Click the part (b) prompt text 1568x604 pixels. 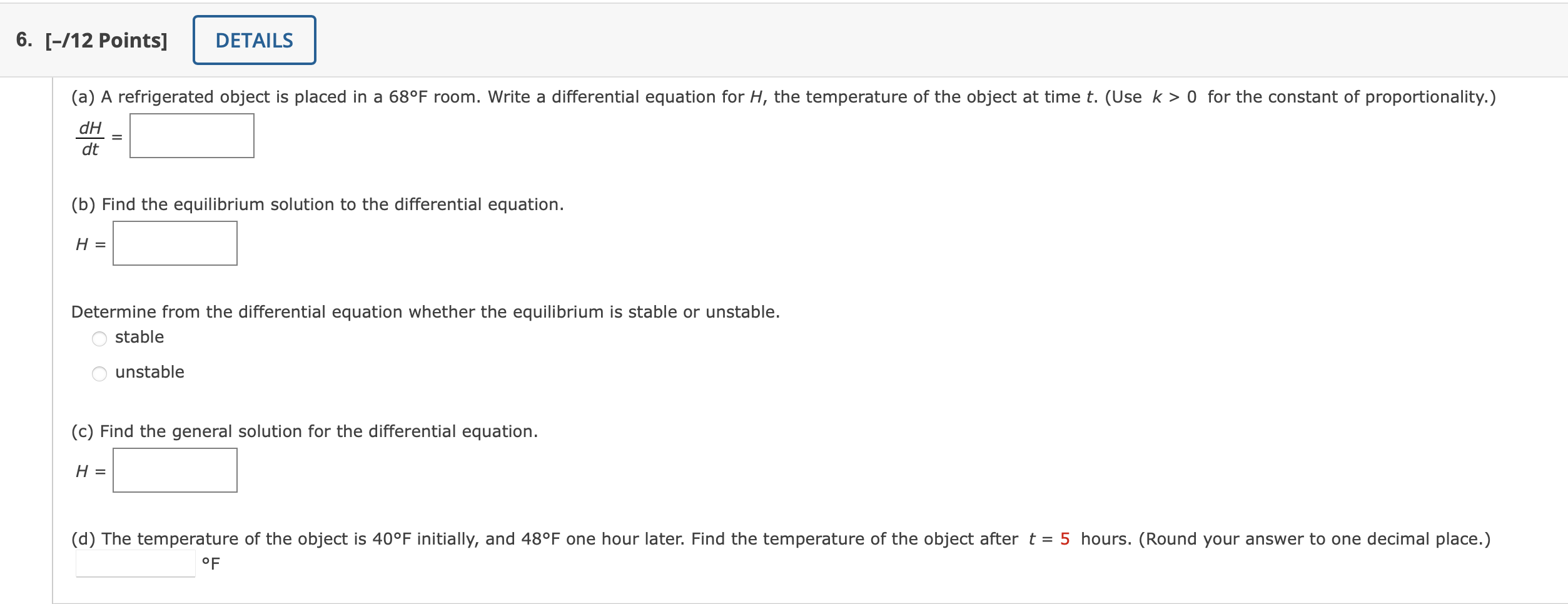[x=317, y=203]
